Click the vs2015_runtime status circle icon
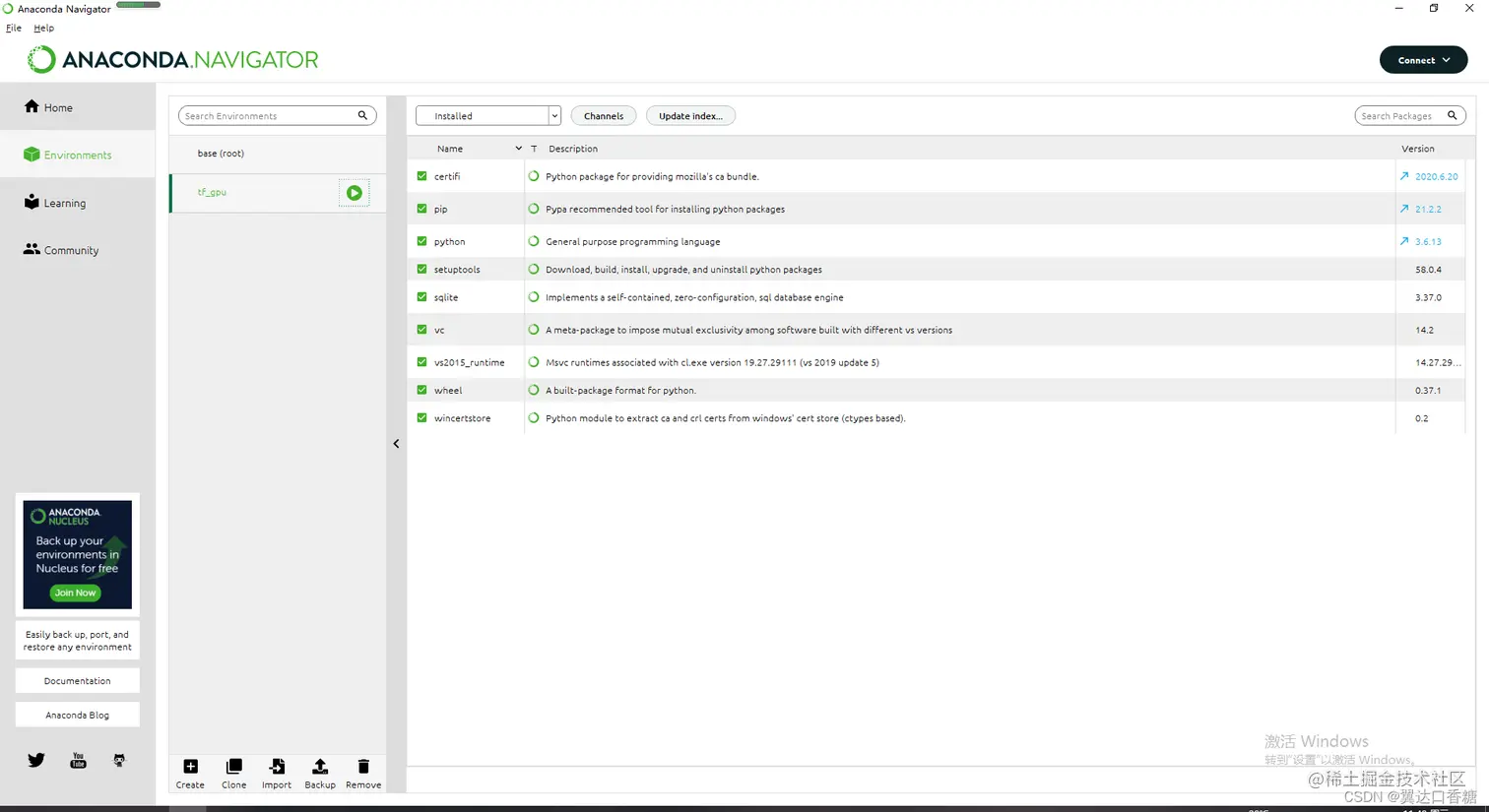 [x=534, y=362]
